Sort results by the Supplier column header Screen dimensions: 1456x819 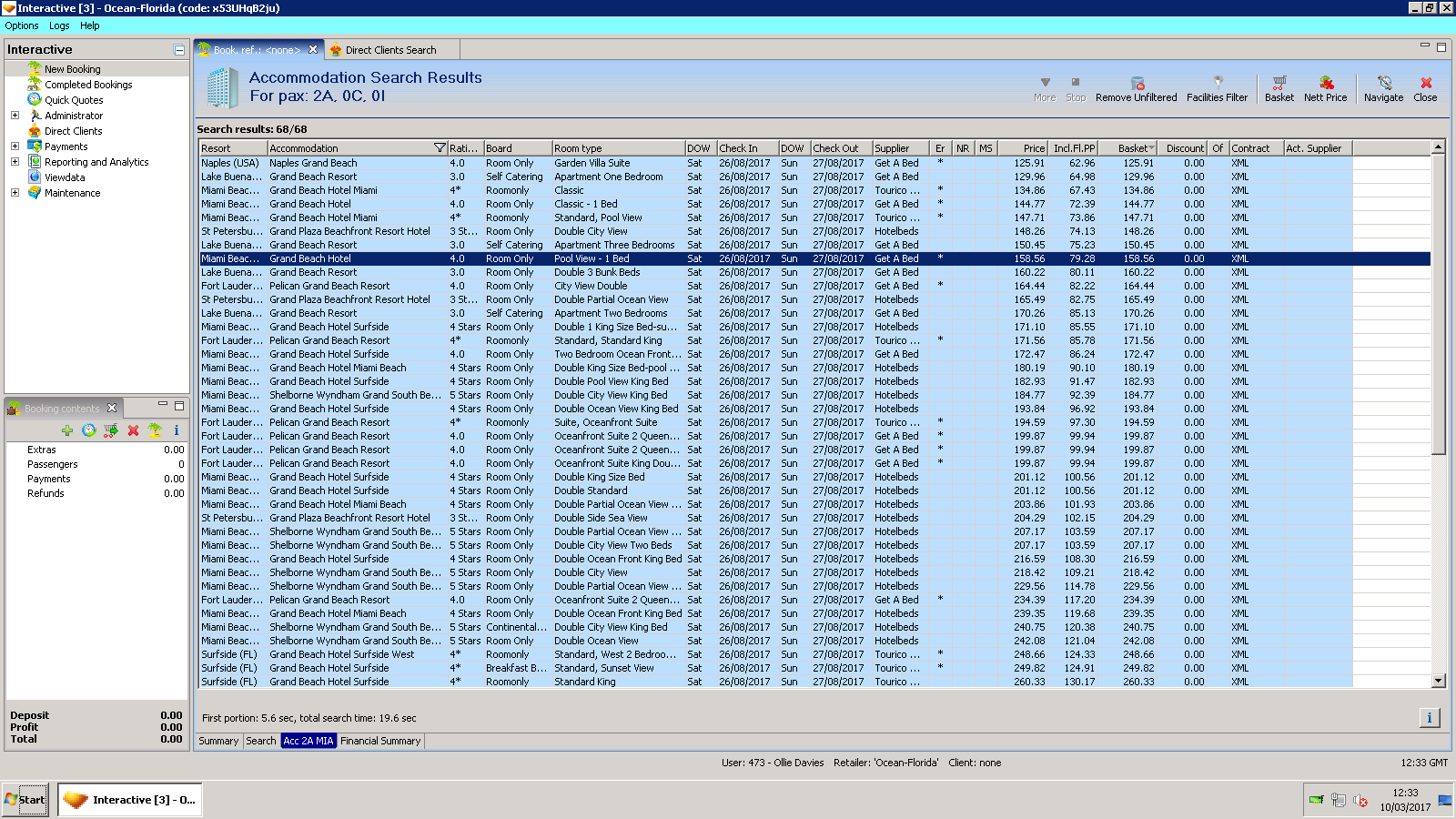pos(900,148)
